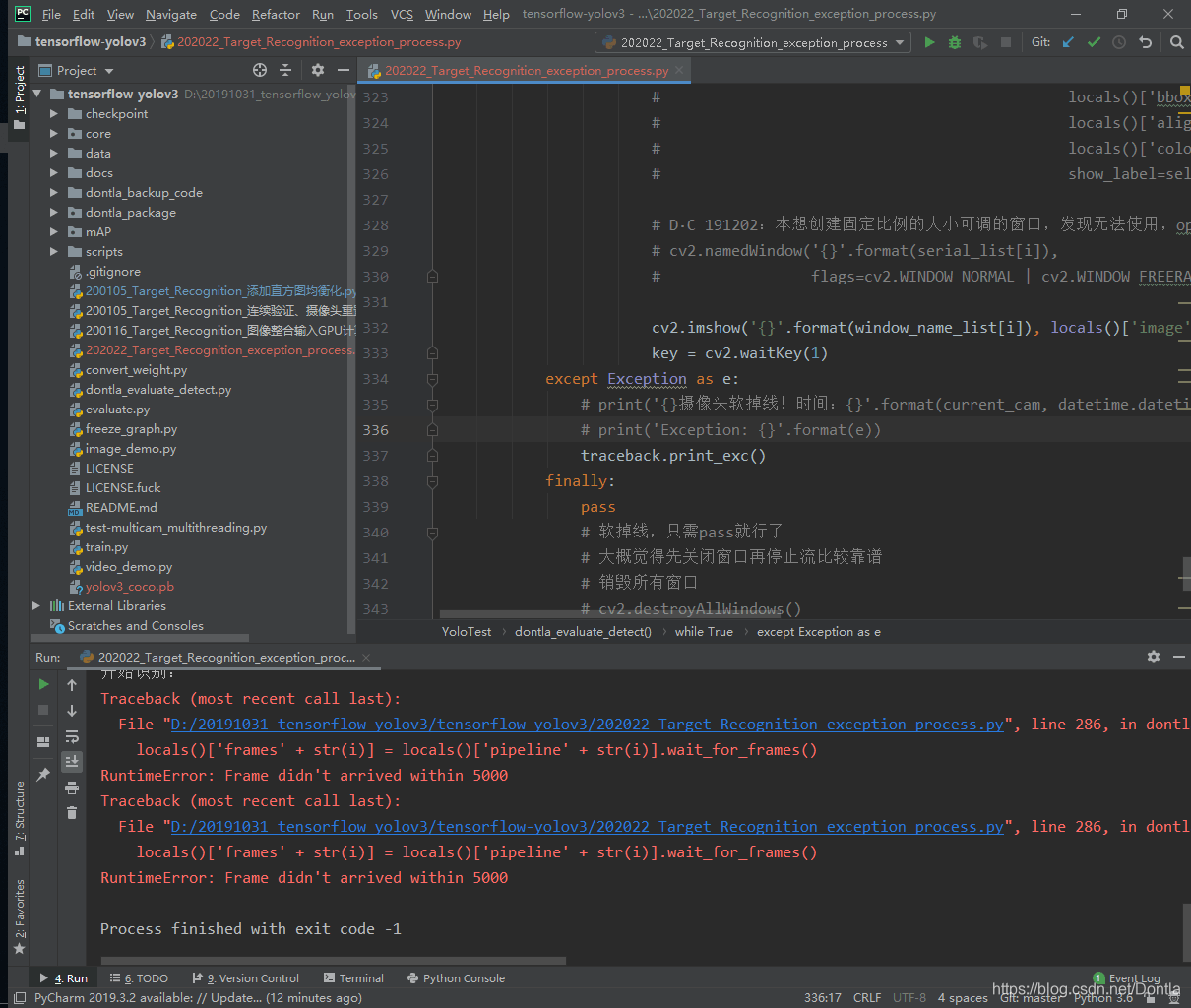
Task: Rerun process in Run panel
Action: coord(43,684)
